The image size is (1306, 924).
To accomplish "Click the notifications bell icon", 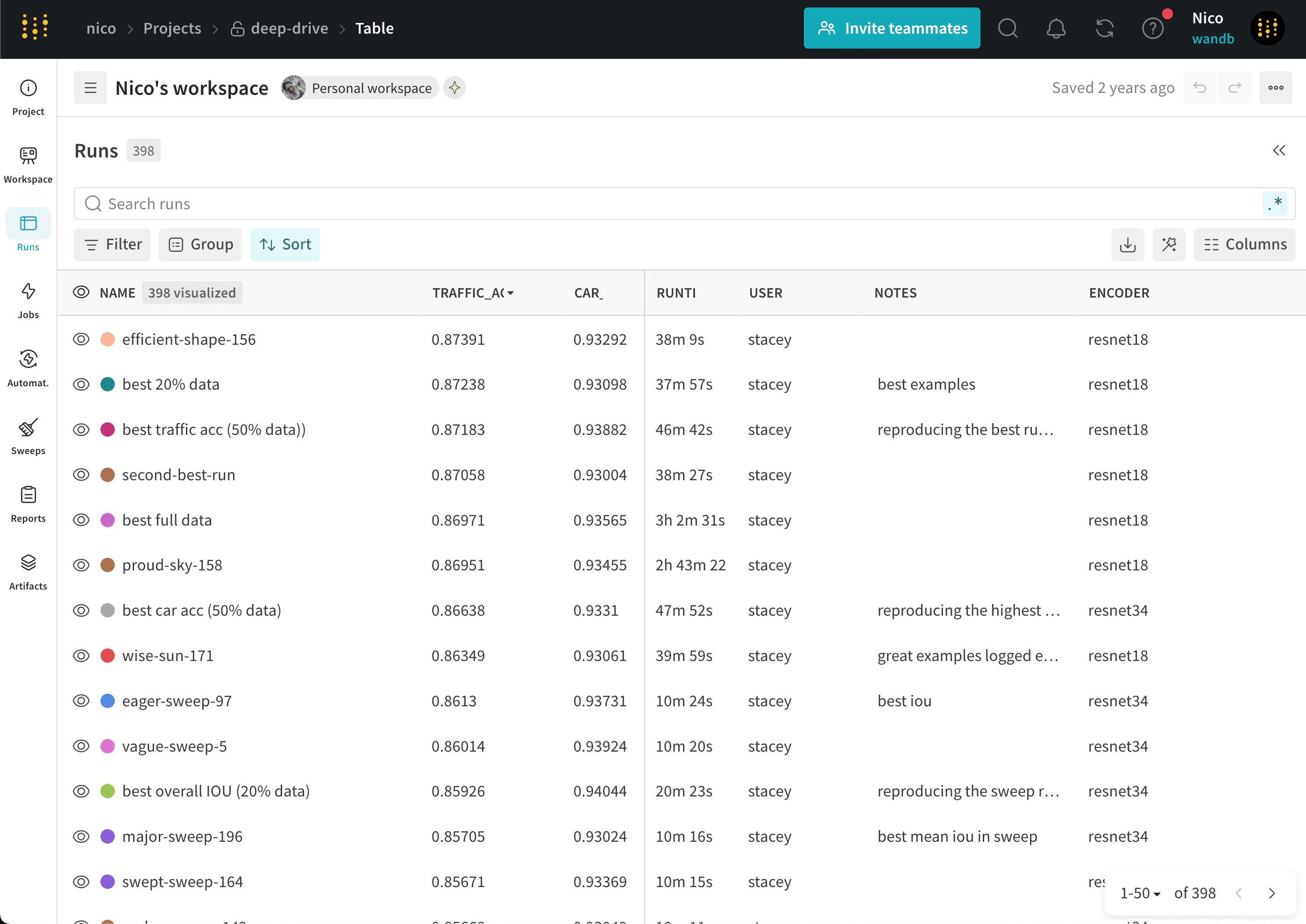I will tap(1056, 28).
